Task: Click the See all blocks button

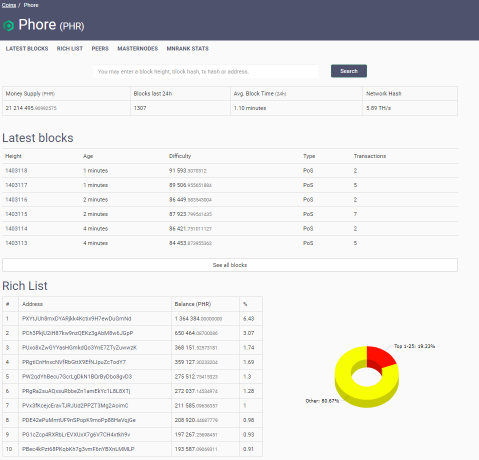Action: click(x=230, y=265)
